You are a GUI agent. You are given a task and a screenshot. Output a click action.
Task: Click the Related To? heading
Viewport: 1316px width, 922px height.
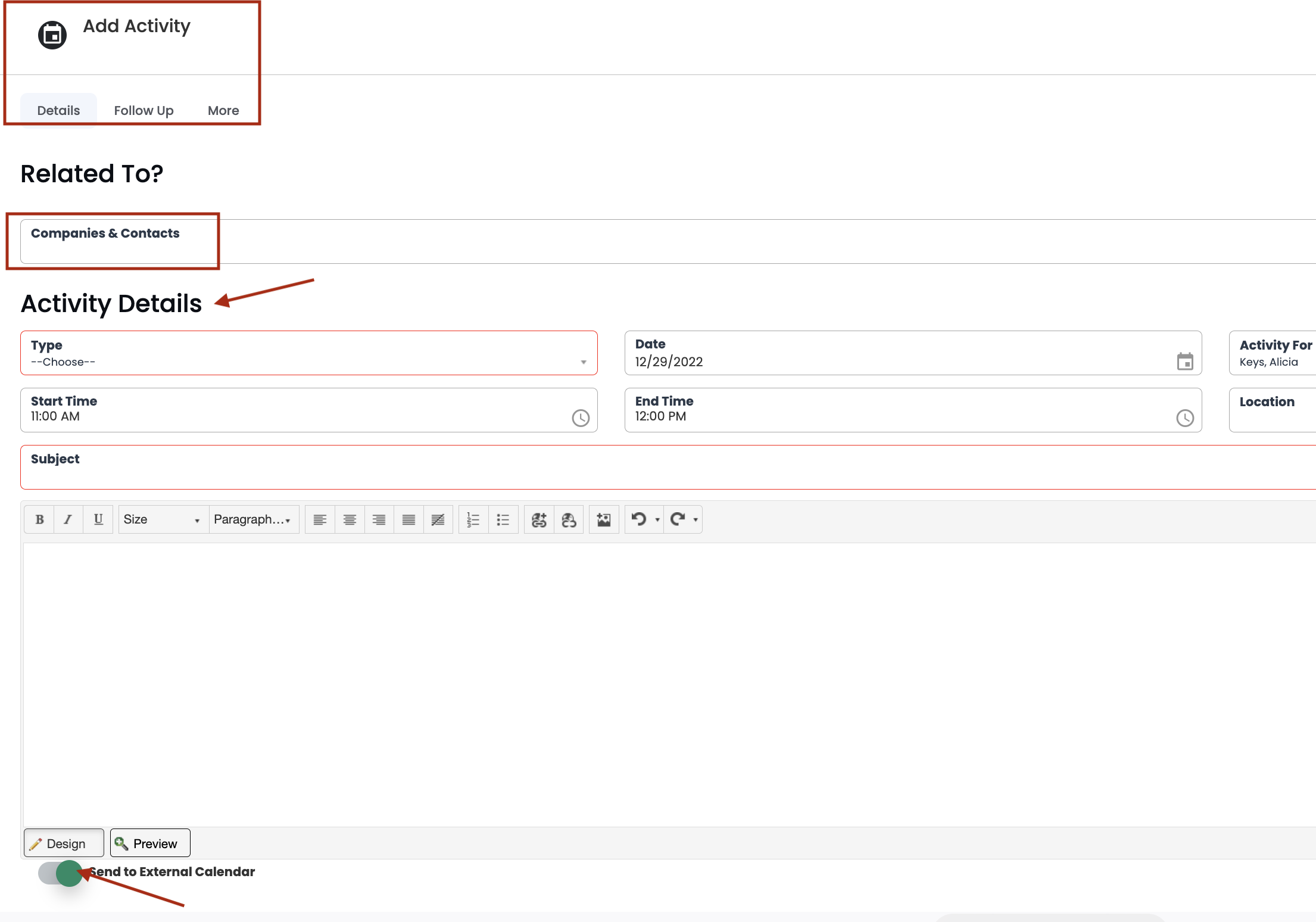(92, 173)
